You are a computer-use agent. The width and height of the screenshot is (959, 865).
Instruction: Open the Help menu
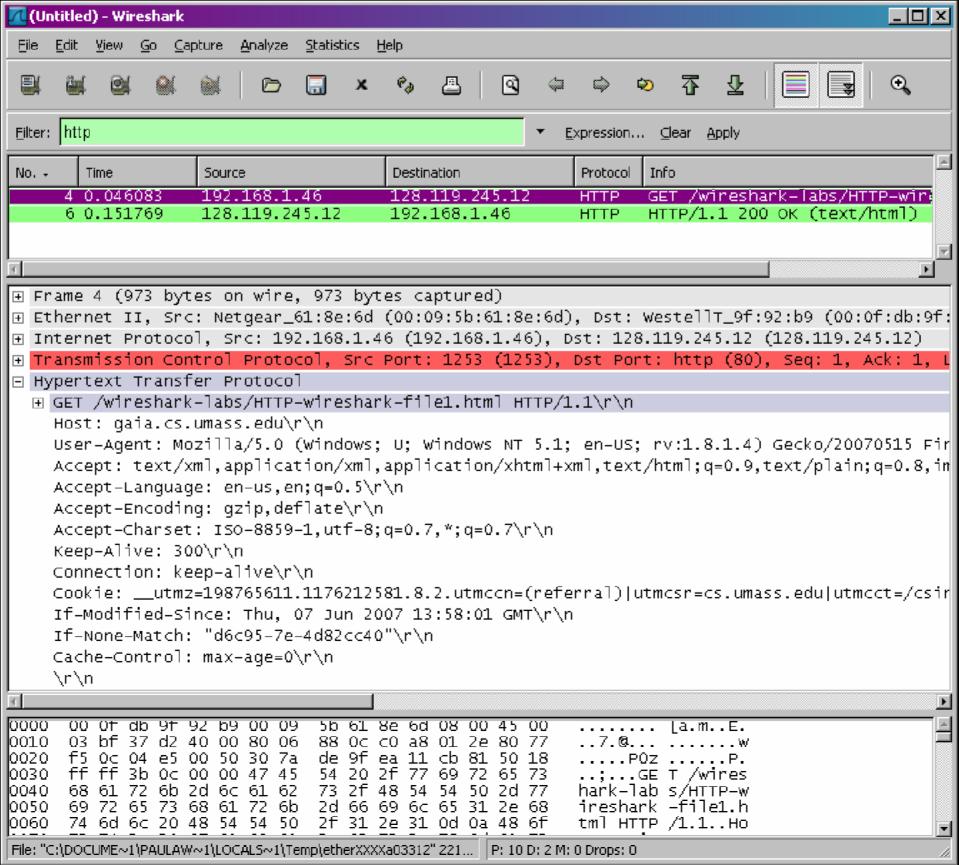(389, 45)
